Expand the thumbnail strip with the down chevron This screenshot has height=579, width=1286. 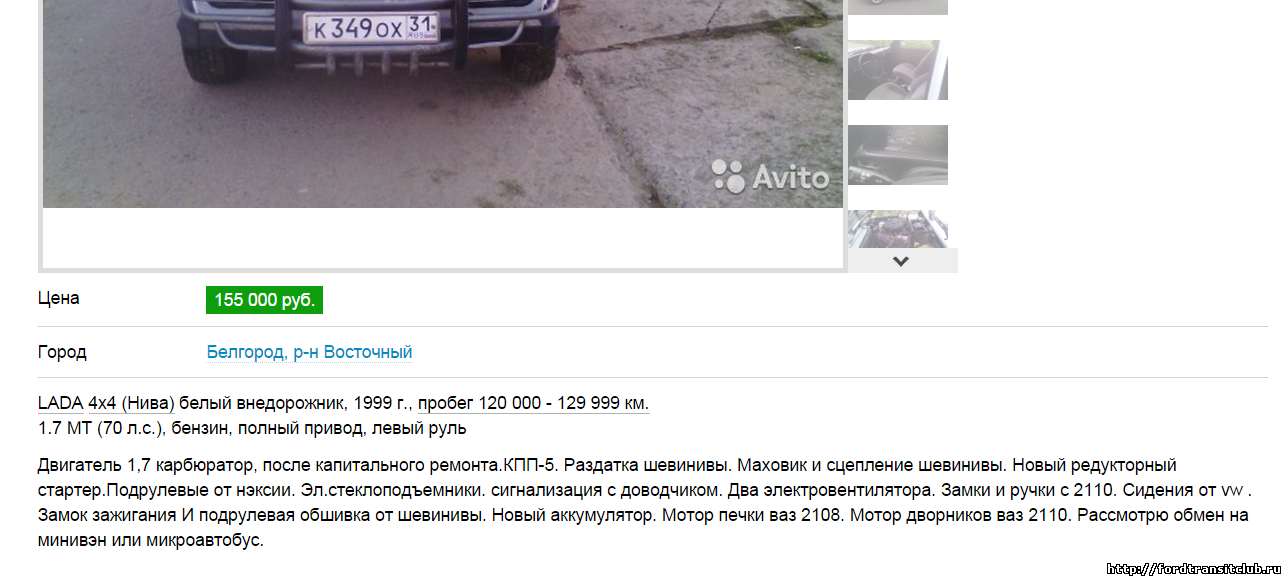[x=901, y=261]
